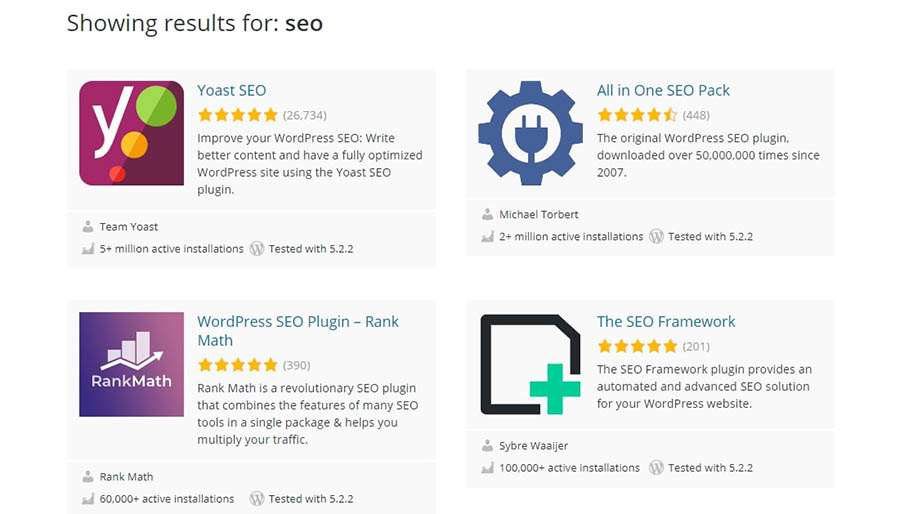Click the Yoast SEO star rating
The height and width of the screenshot is (514, 900).
coord(238,115)
